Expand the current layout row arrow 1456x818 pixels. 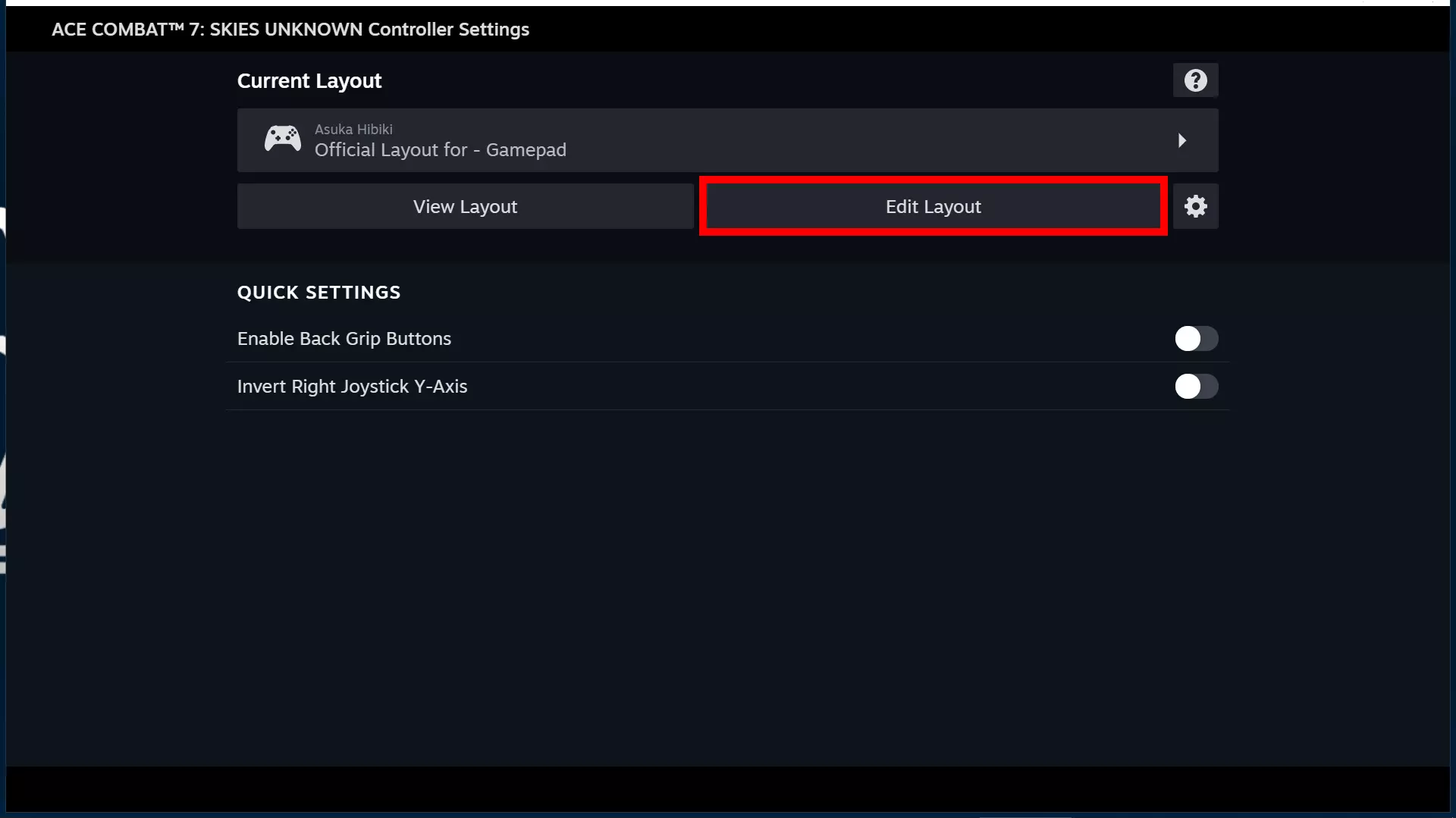pyautogui.click(x=1181, y=140)
